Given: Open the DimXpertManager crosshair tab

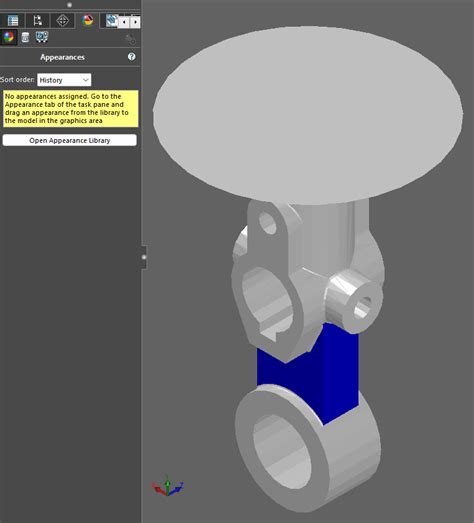Looking at the screenshot, I should [62, 21].
